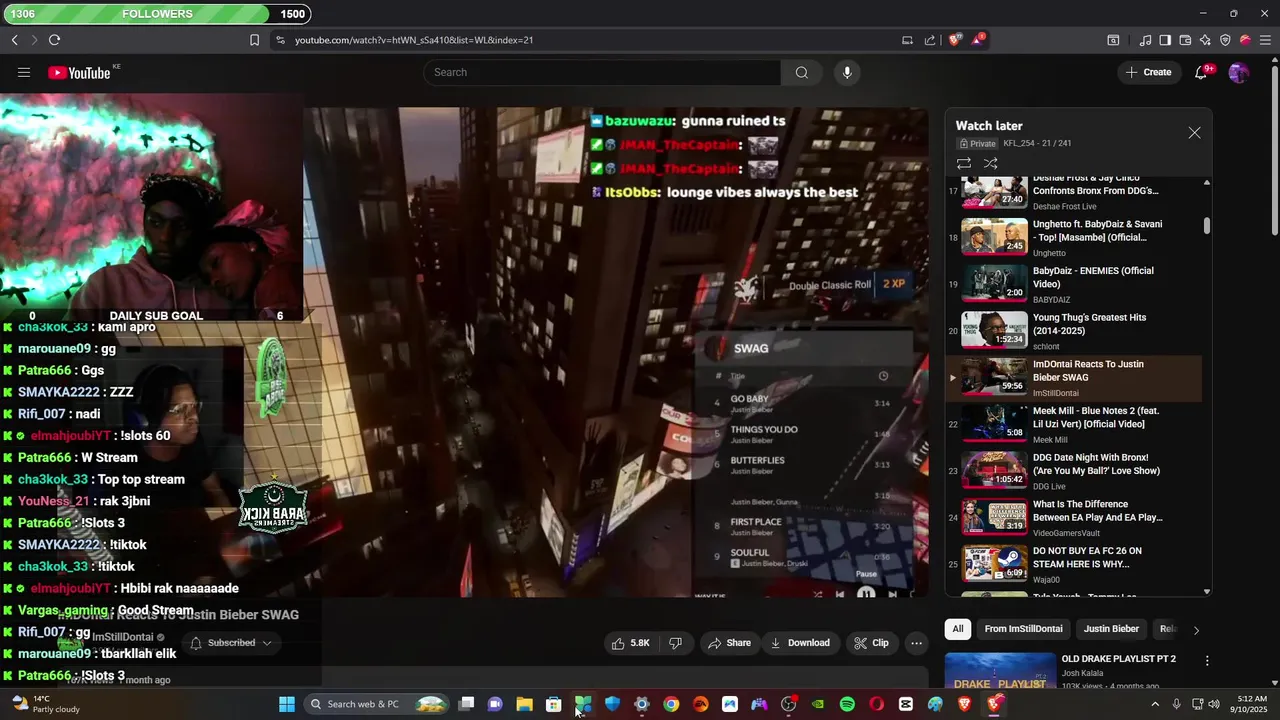Open the account avatar menu
This screenshot has width=1280, height=720.
1238,72
